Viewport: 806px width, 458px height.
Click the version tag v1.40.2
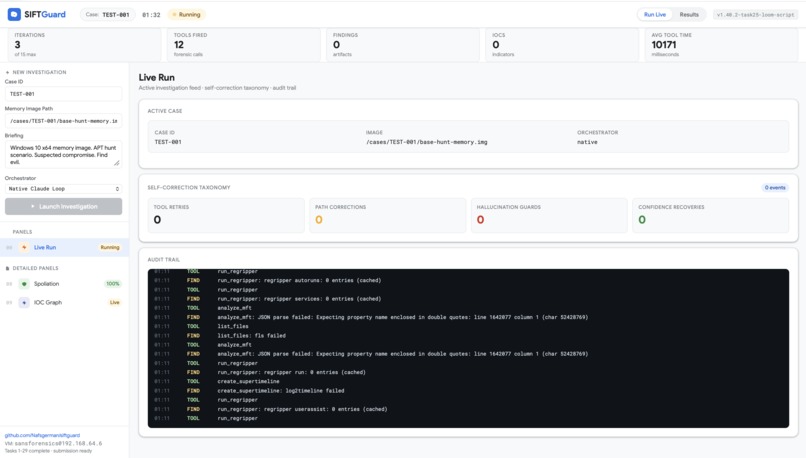(x=755, y=14)
